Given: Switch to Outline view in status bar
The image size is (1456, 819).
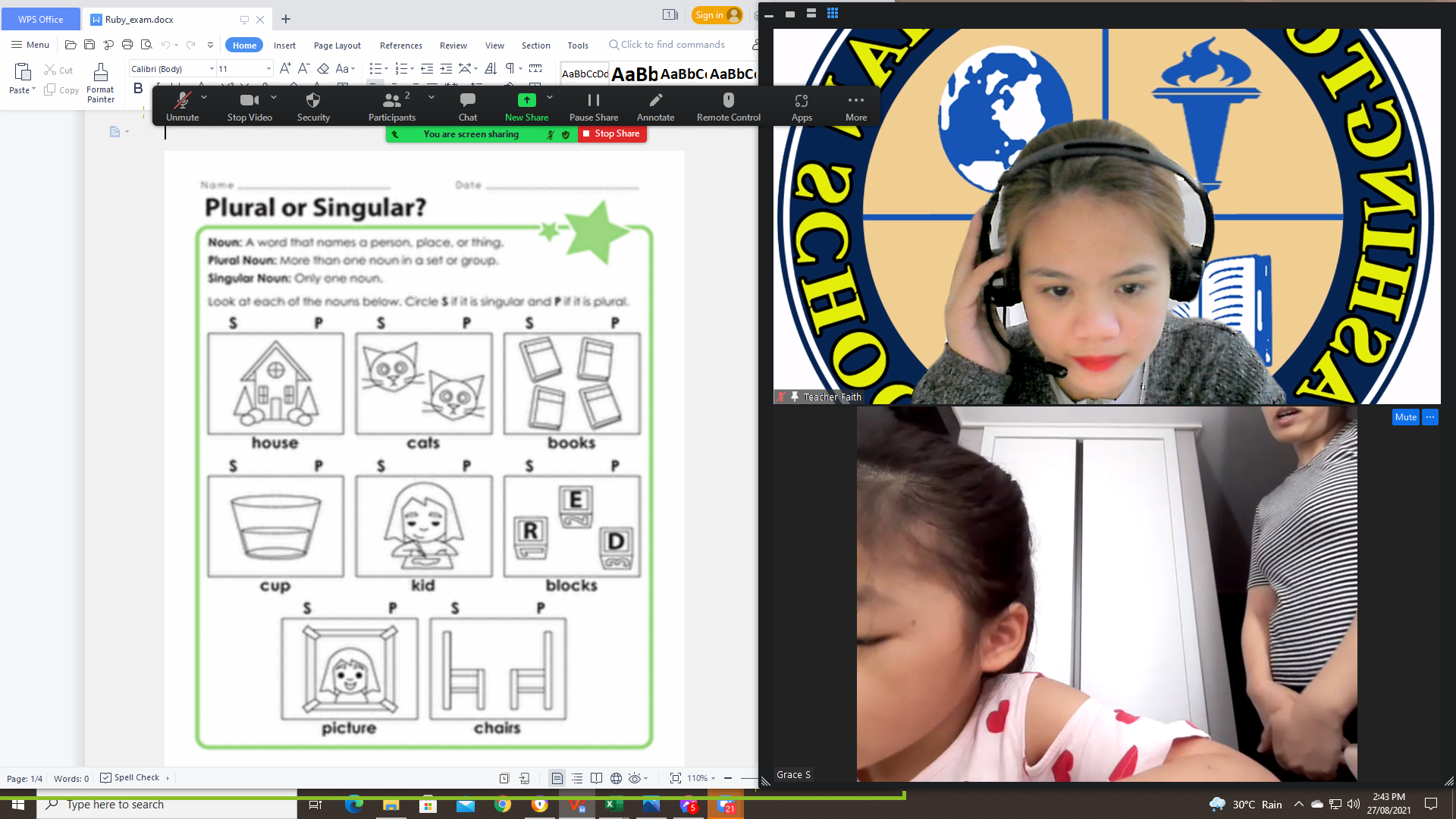Looking at the screenshot, I should pyautogui.click(x=577, y=778).
